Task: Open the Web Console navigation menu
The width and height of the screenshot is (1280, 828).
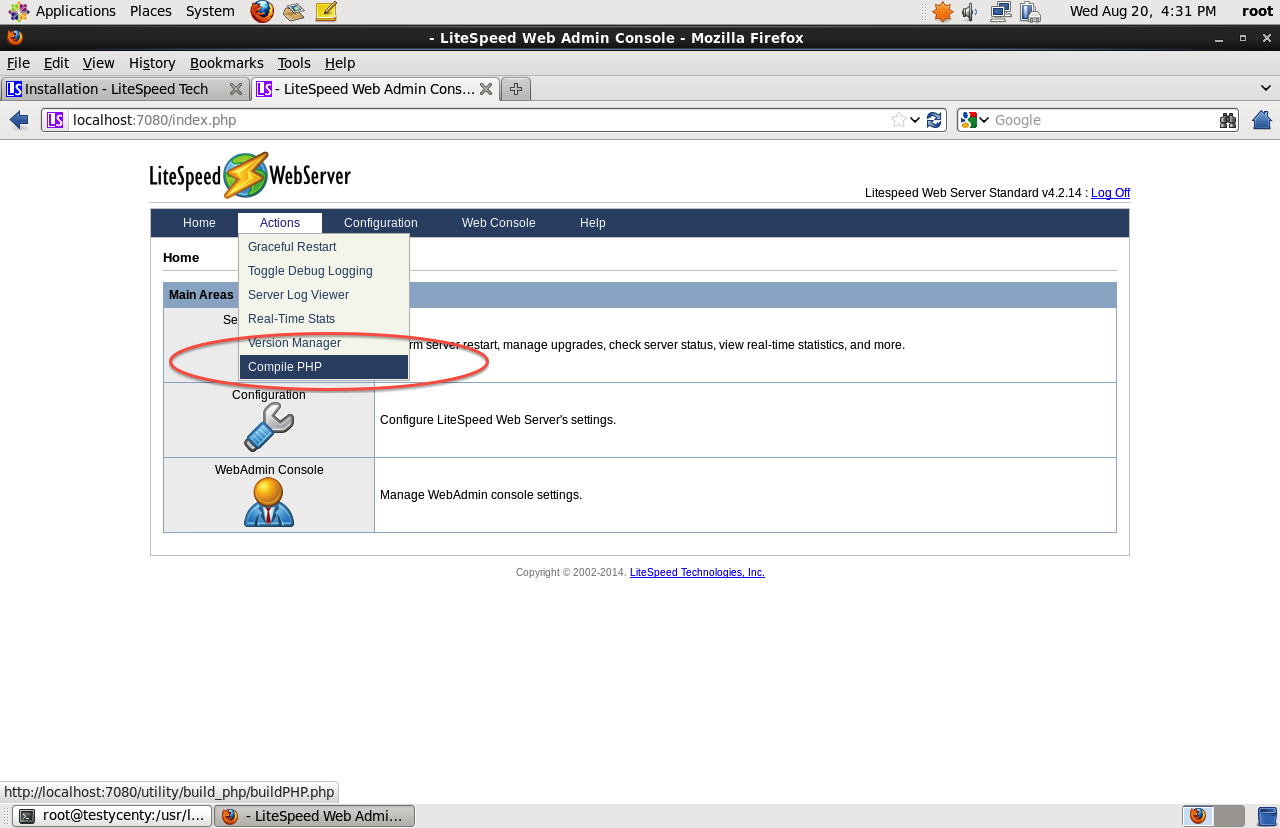Action: pos(499,223)
